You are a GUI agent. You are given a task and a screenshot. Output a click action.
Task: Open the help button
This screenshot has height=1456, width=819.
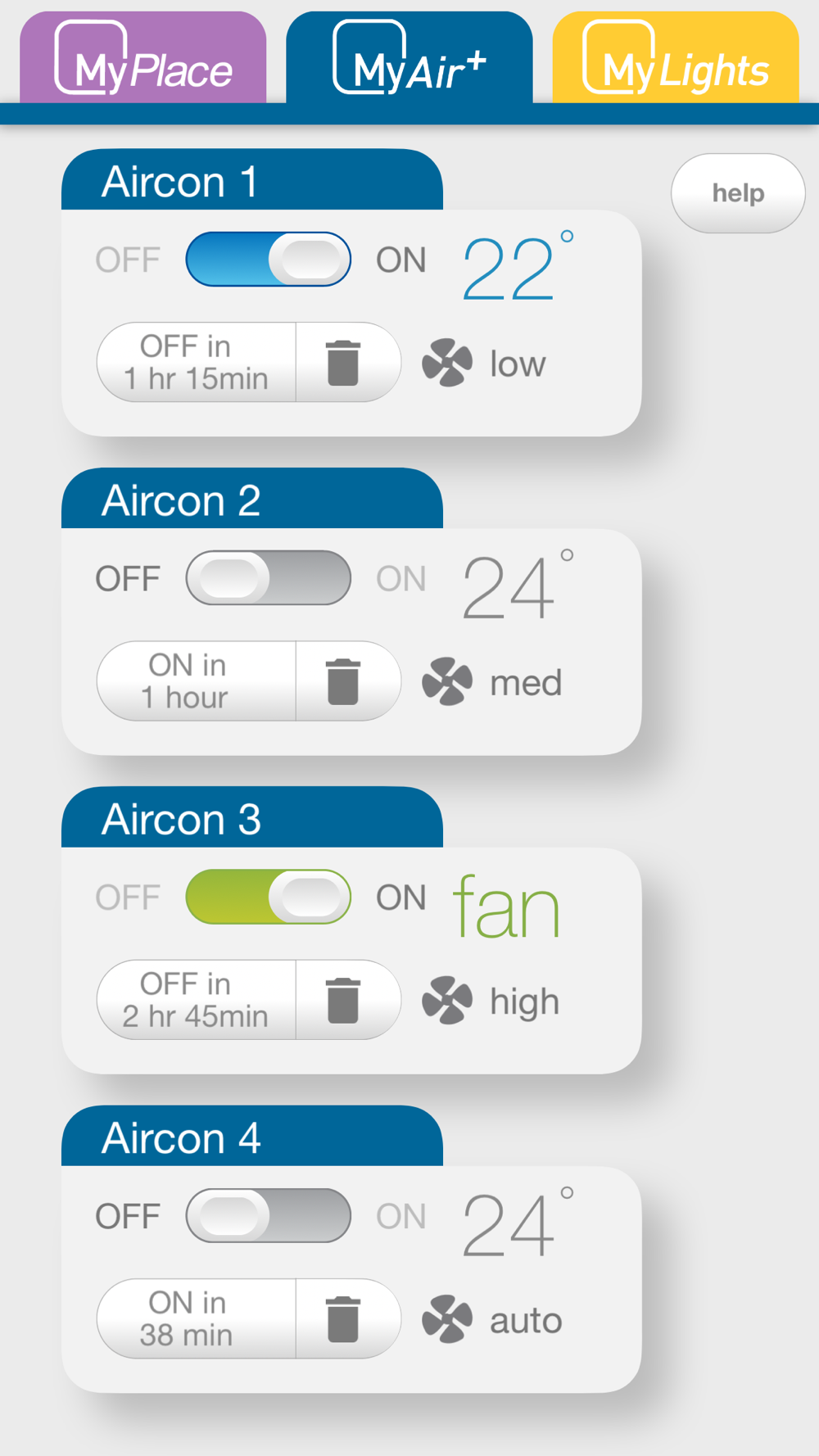(738, 193)
